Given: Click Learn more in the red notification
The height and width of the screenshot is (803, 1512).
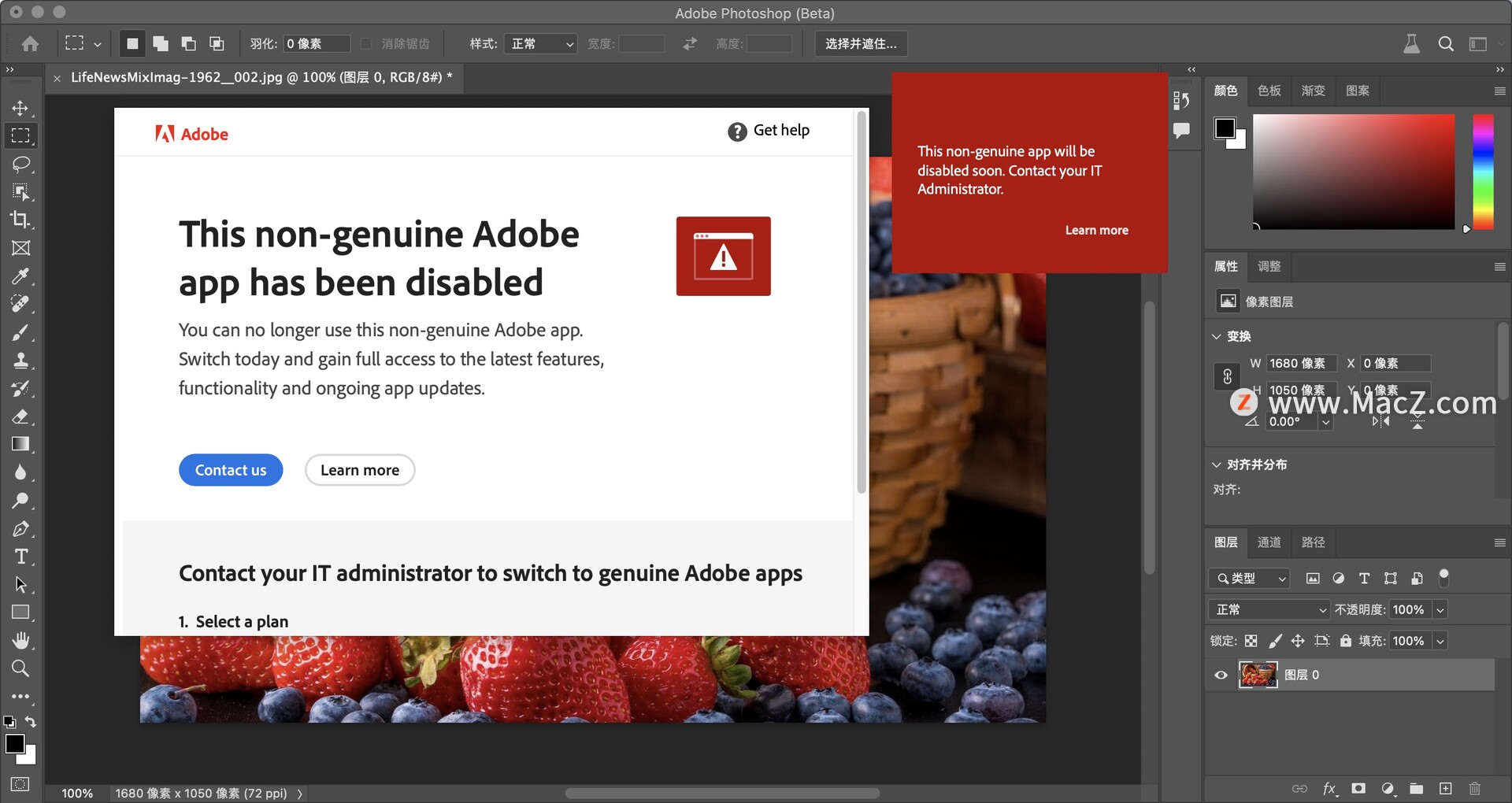Looking at the screenshot, I should pos(1096,229).
